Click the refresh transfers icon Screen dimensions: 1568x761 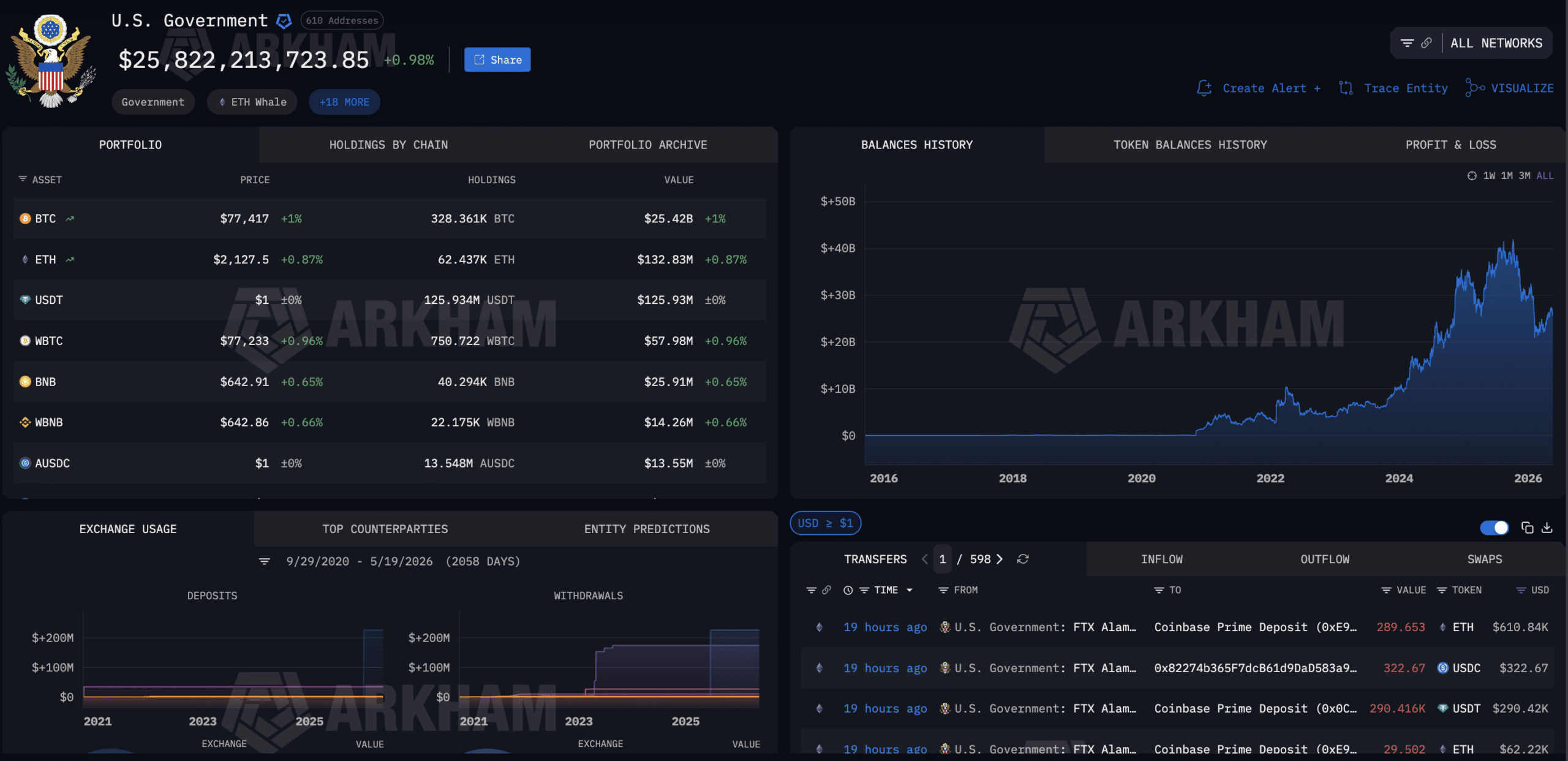click(x=1023, y=559)
